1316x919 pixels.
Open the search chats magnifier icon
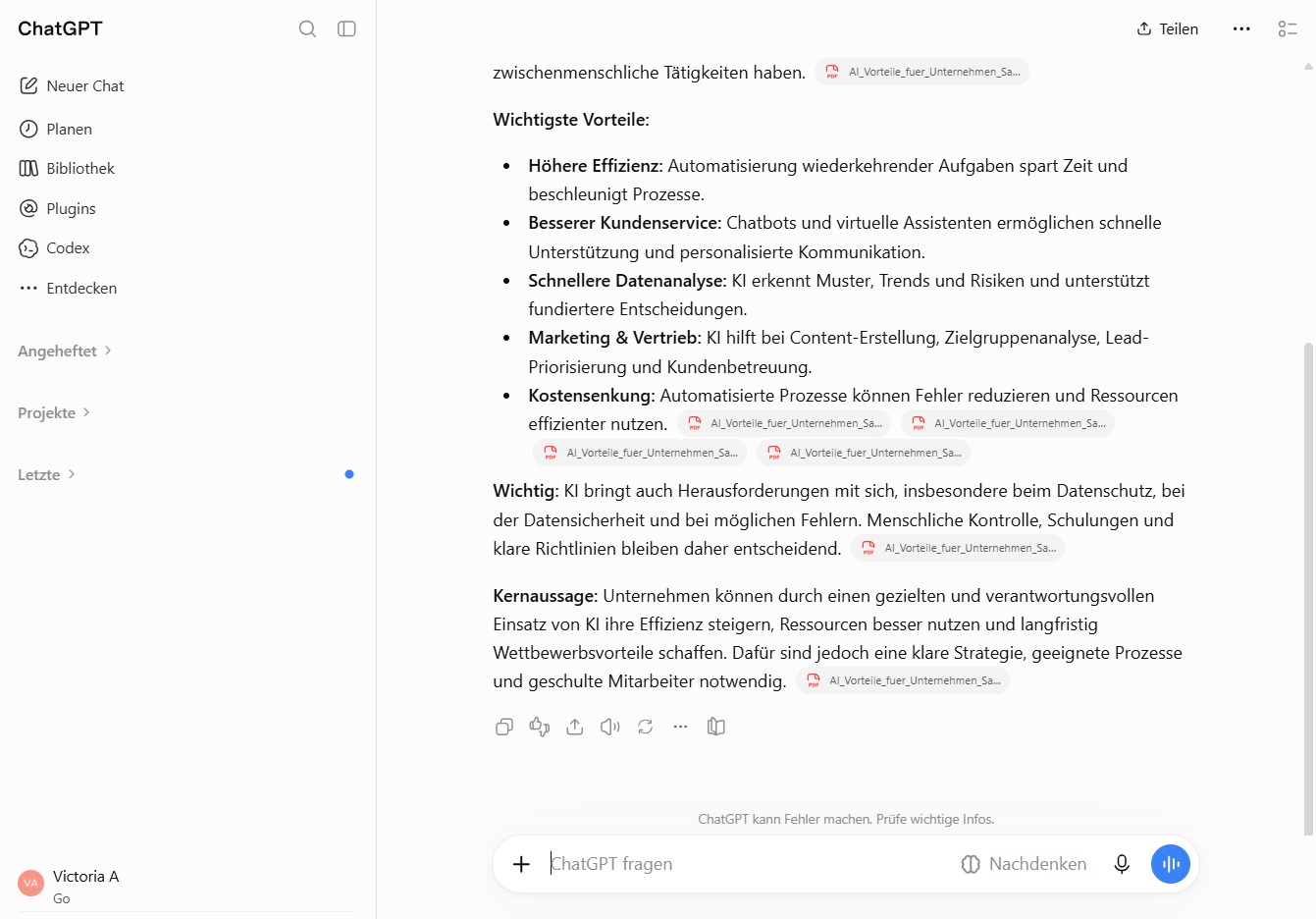coord(307,28)
